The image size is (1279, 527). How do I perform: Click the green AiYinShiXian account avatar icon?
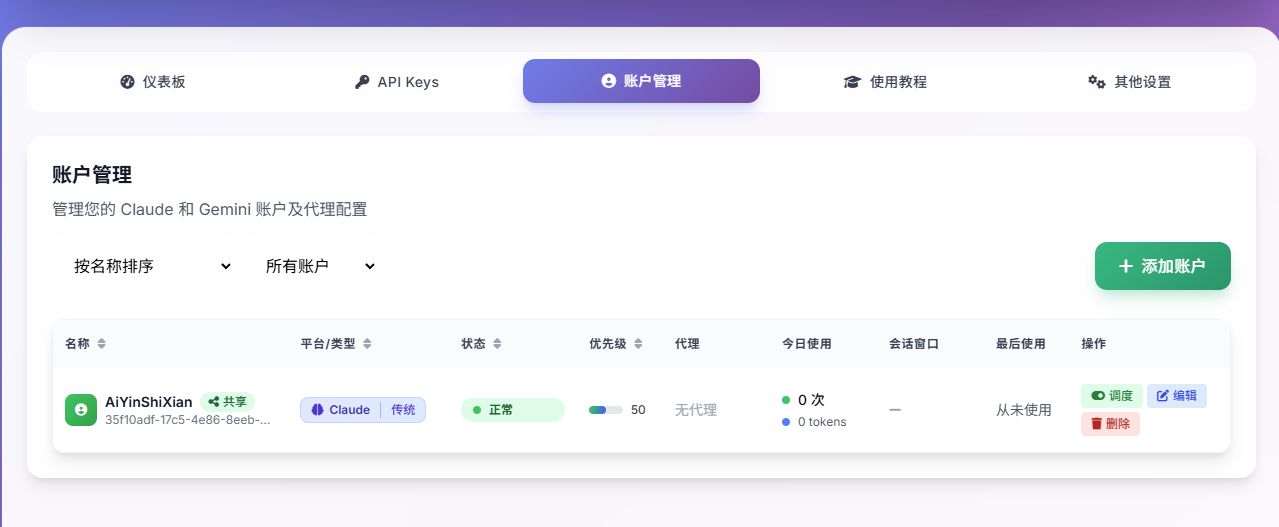pos(81,410)
